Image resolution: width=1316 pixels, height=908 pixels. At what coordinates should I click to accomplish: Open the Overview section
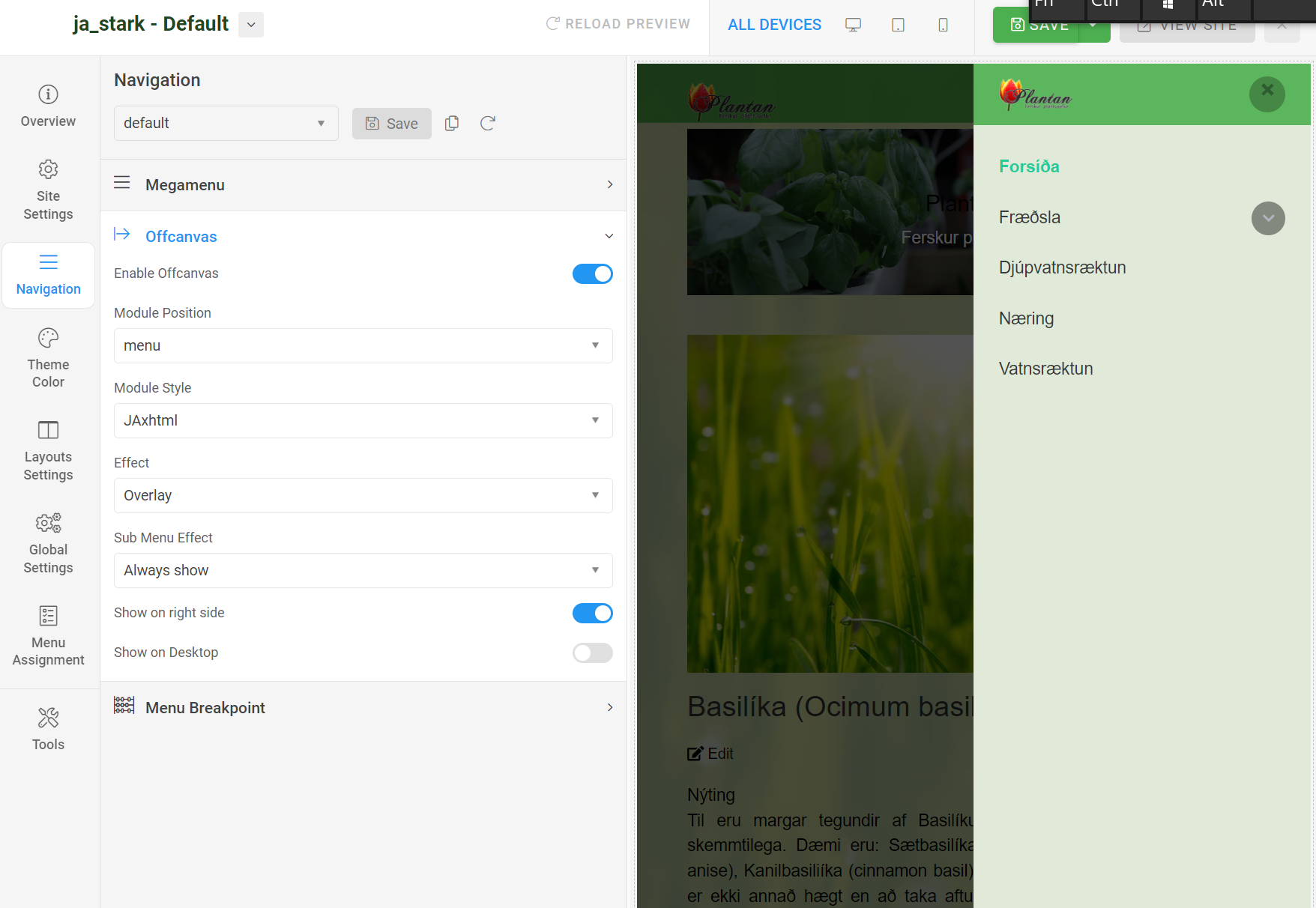click(x=48, y=106)
